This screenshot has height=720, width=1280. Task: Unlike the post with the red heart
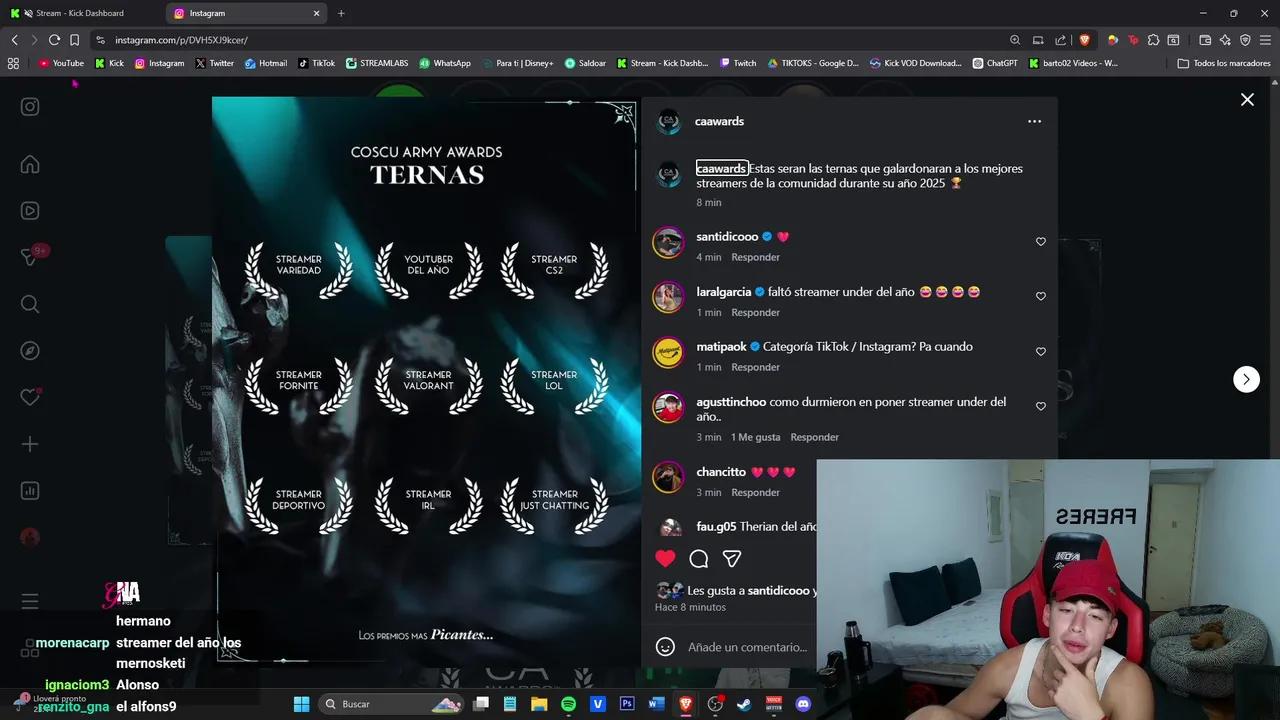665,559
